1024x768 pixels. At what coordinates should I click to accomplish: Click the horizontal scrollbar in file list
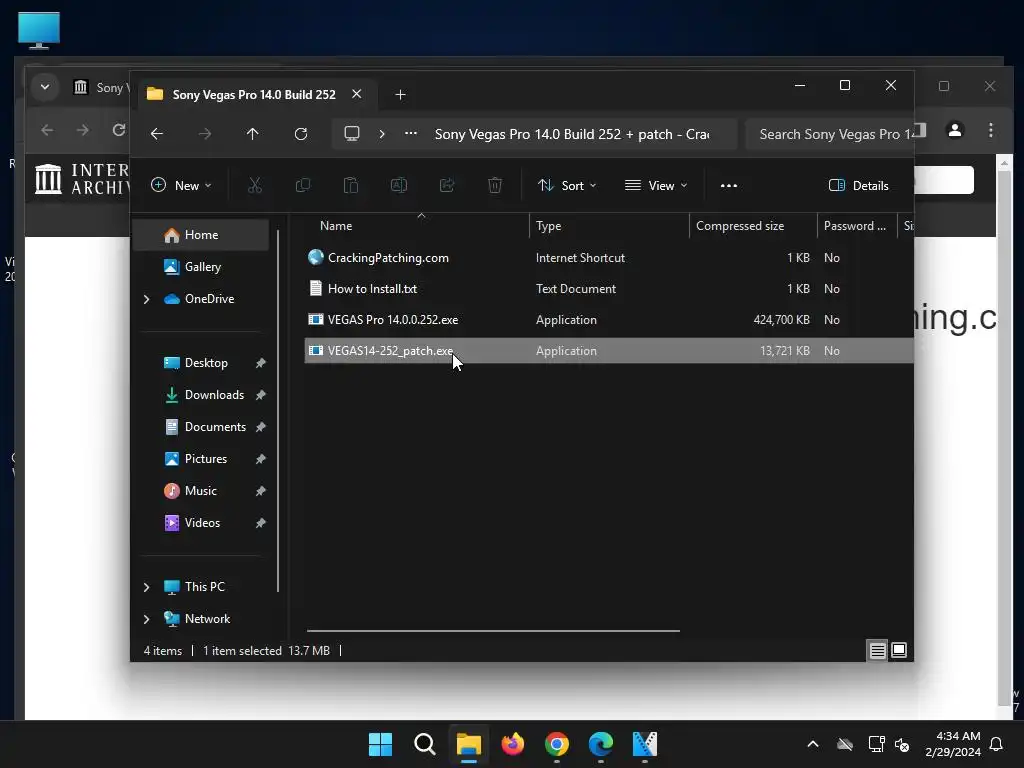coord(493,631)
